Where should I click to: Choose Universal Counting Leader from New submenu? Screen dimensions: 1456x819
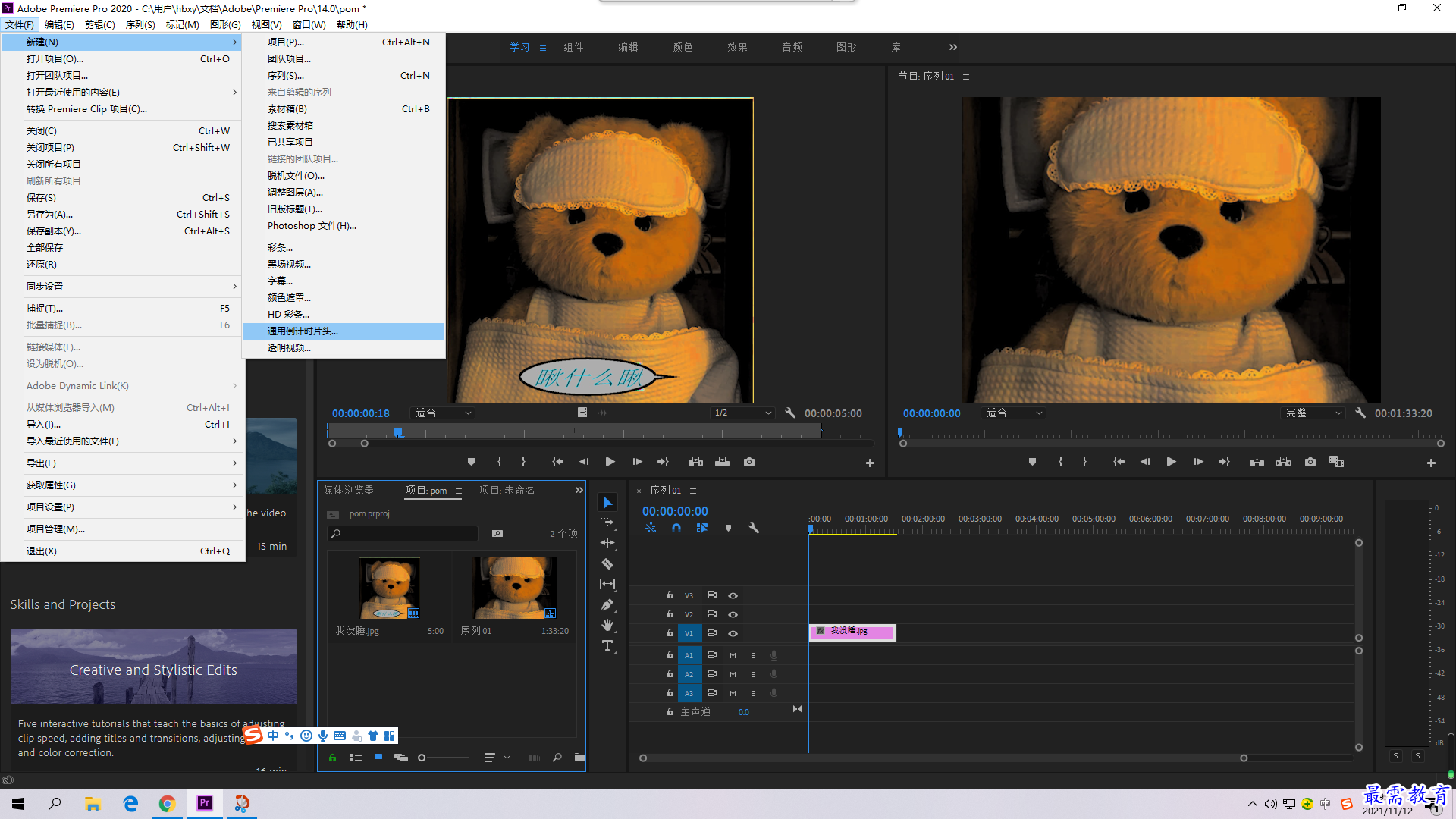click(x=344, y=331)
